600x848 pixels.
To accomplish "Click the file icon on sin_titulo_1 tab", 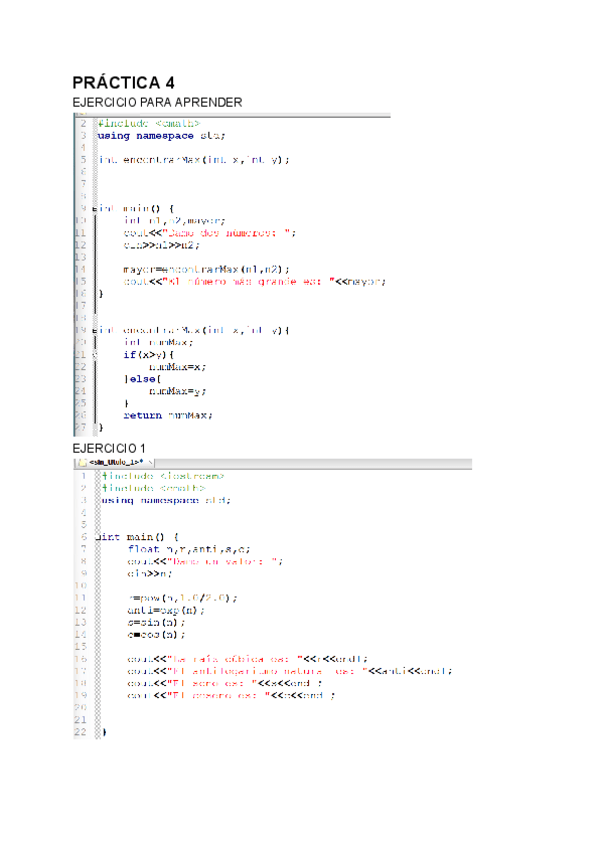I will click(83, 462).
